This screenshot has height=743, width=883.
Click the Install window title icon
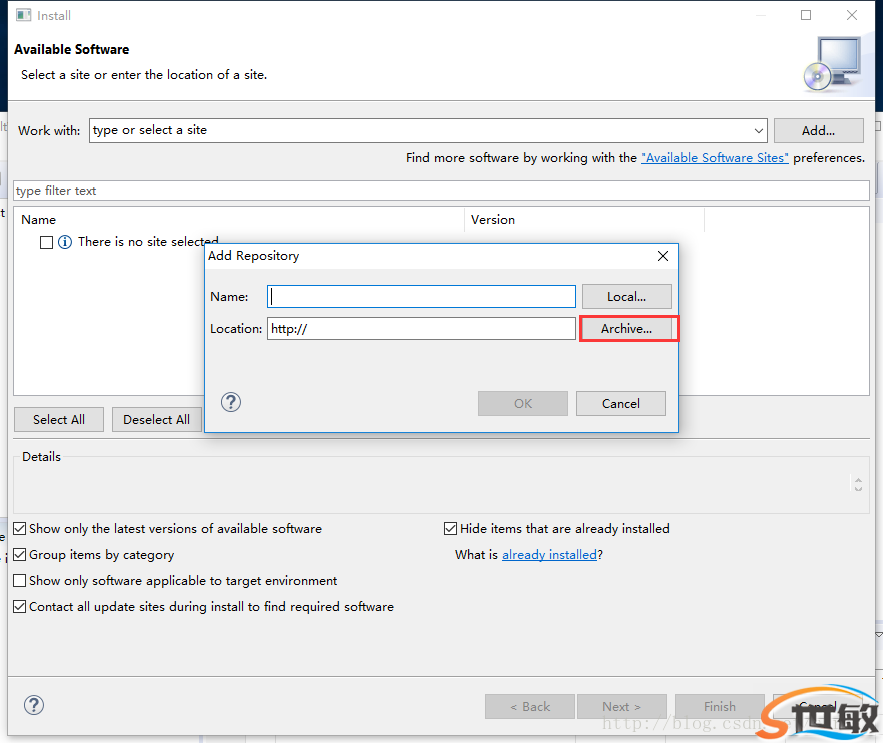point(24,15)
